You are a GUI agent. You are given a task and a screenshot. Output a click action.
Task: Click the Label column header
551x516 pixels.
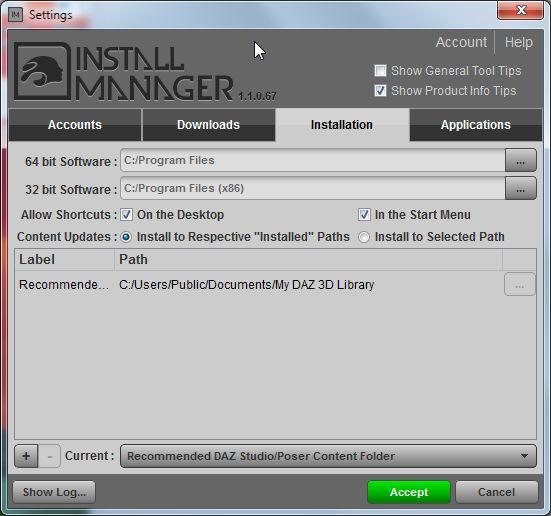coord(64,259)
